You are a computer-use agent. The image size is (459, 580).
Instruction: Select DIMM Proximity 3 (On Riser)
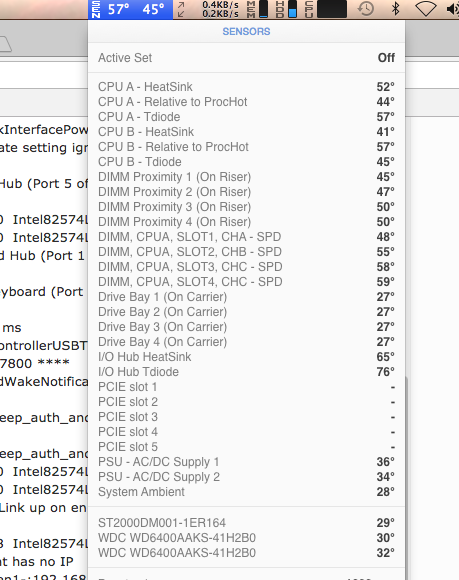246,207
